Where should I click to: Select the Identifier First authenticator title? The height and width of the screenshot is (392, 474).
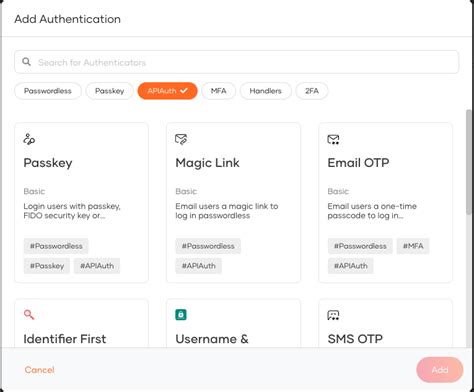(x=65, y=339)
